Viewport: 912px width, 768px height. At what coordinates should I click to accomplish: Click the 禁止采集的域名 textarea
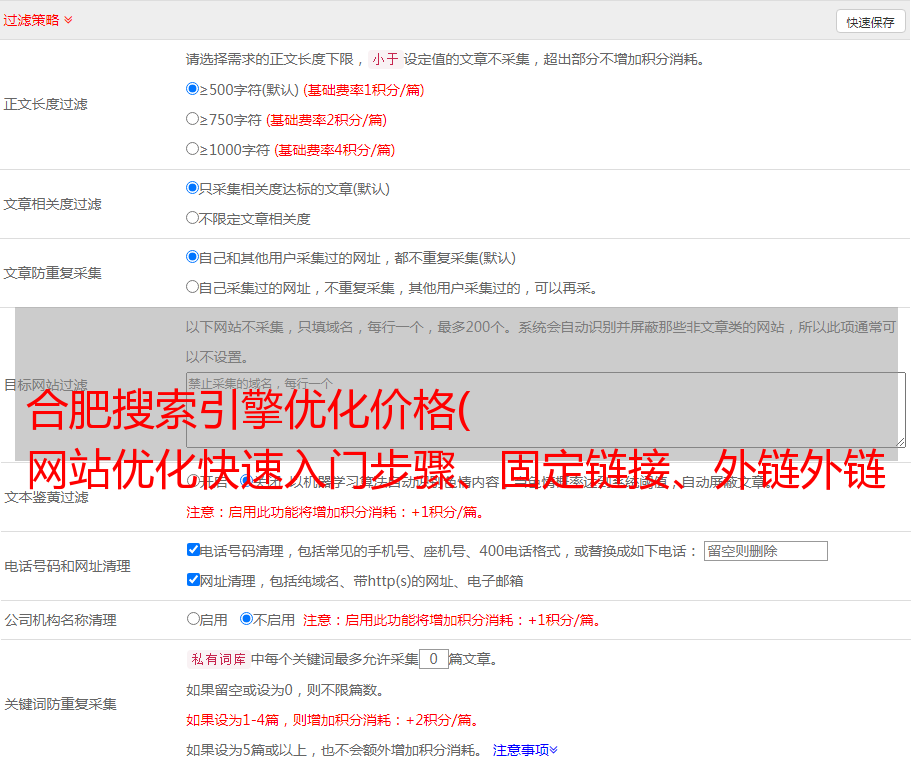[545, 409]
